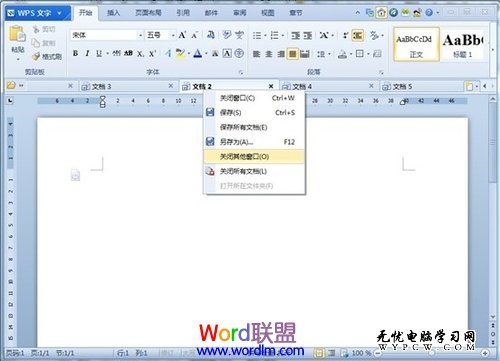Align text right

tap(281, 54)
